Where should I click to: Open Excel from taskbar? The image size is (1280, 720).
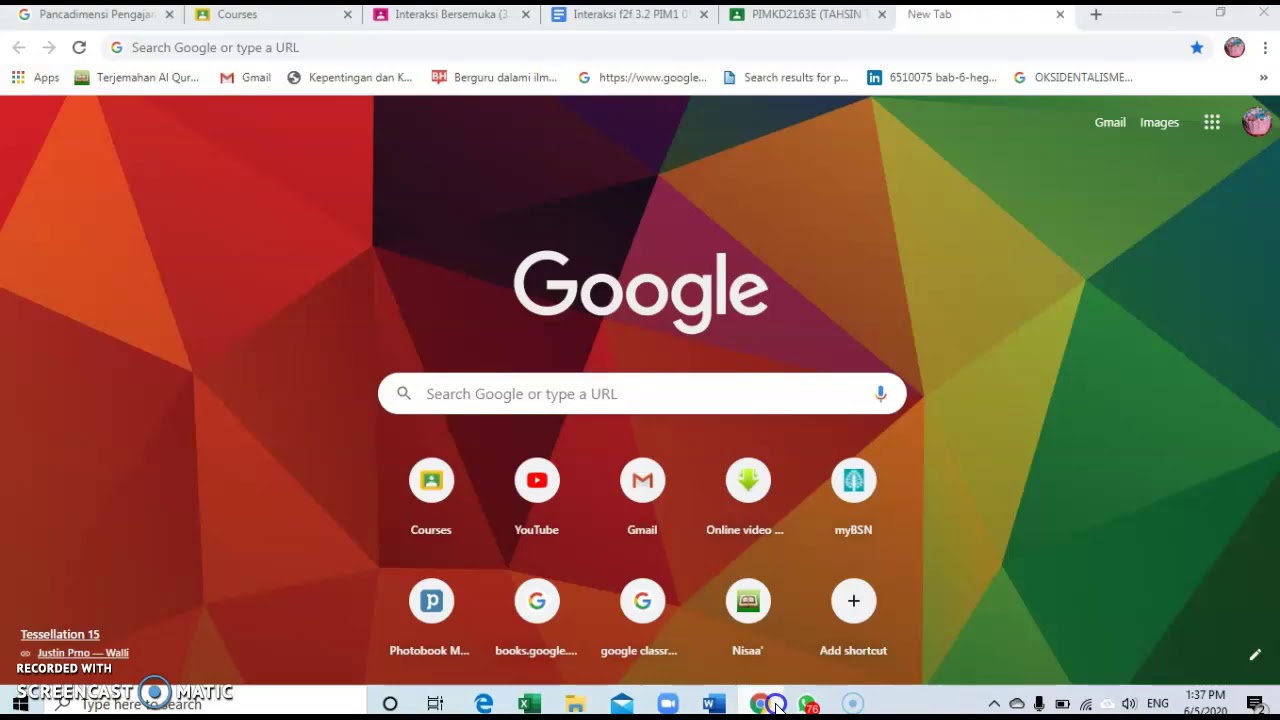click(529, 704)
